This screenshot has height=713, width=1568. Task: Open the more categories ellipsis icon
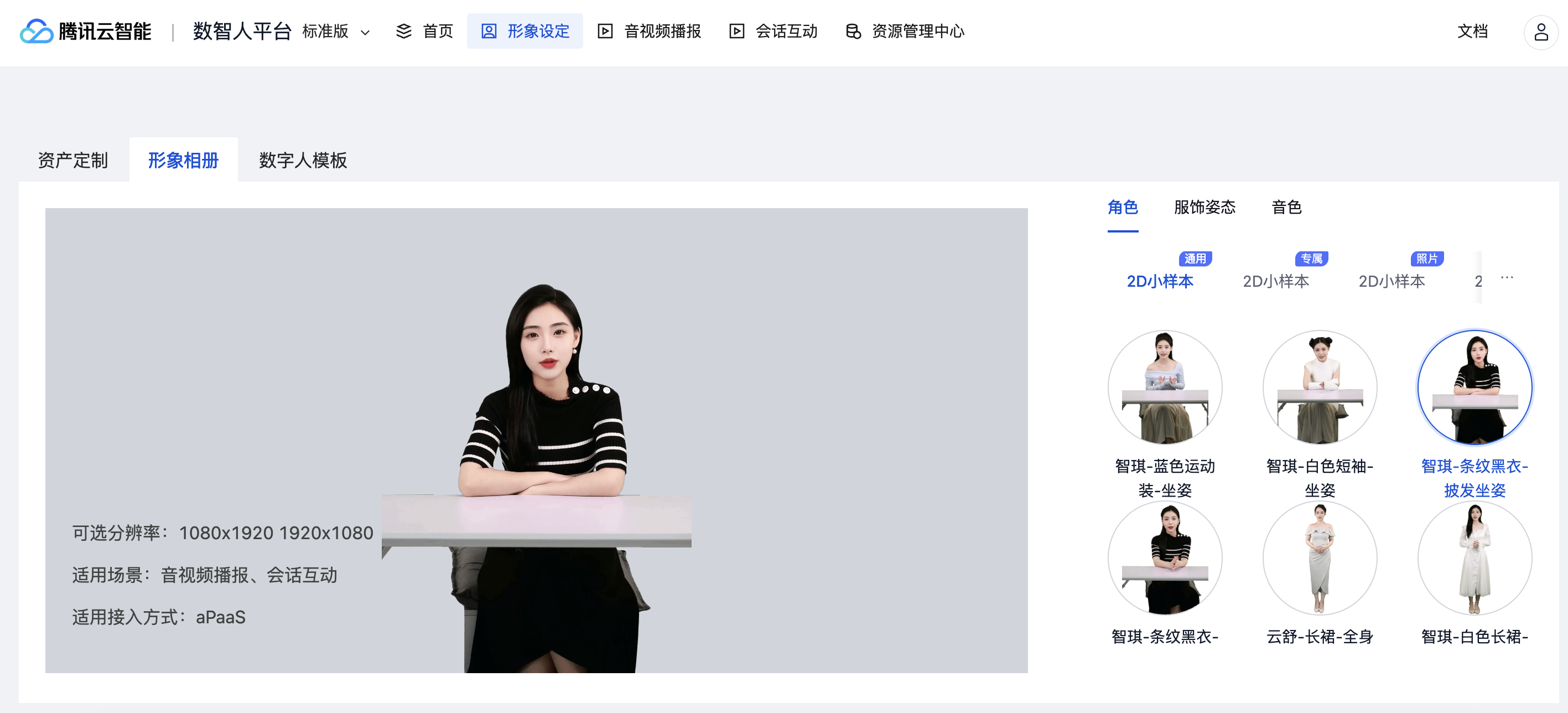click(1507, 278)
